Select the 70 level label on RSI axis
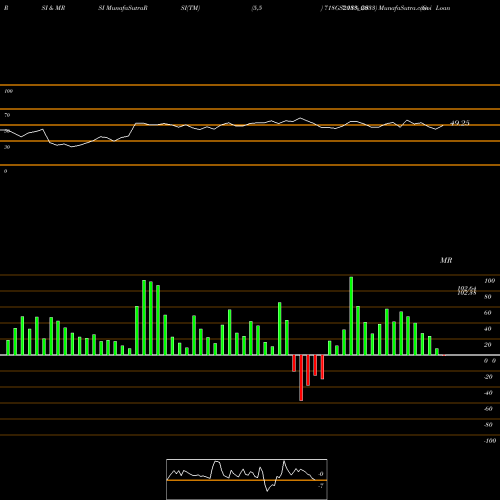 pyautogui.click(x=7, y=115)
